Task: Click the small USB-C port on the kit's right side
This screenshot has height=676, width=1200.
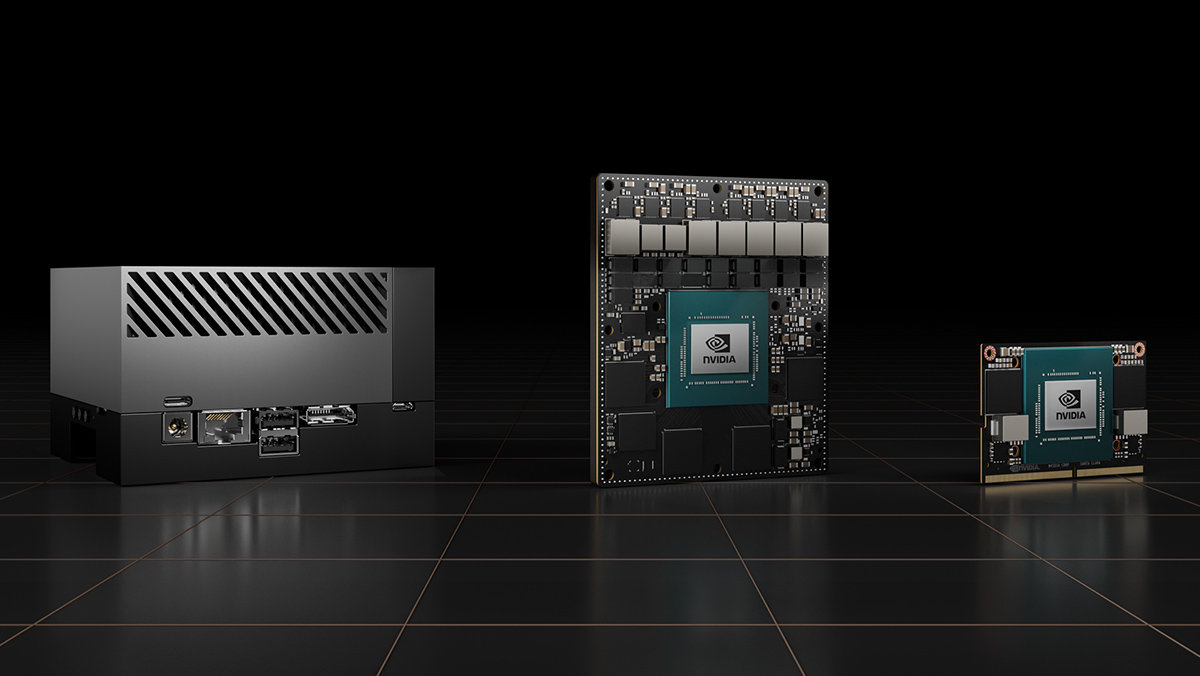Action: click(x=403, y=406)
